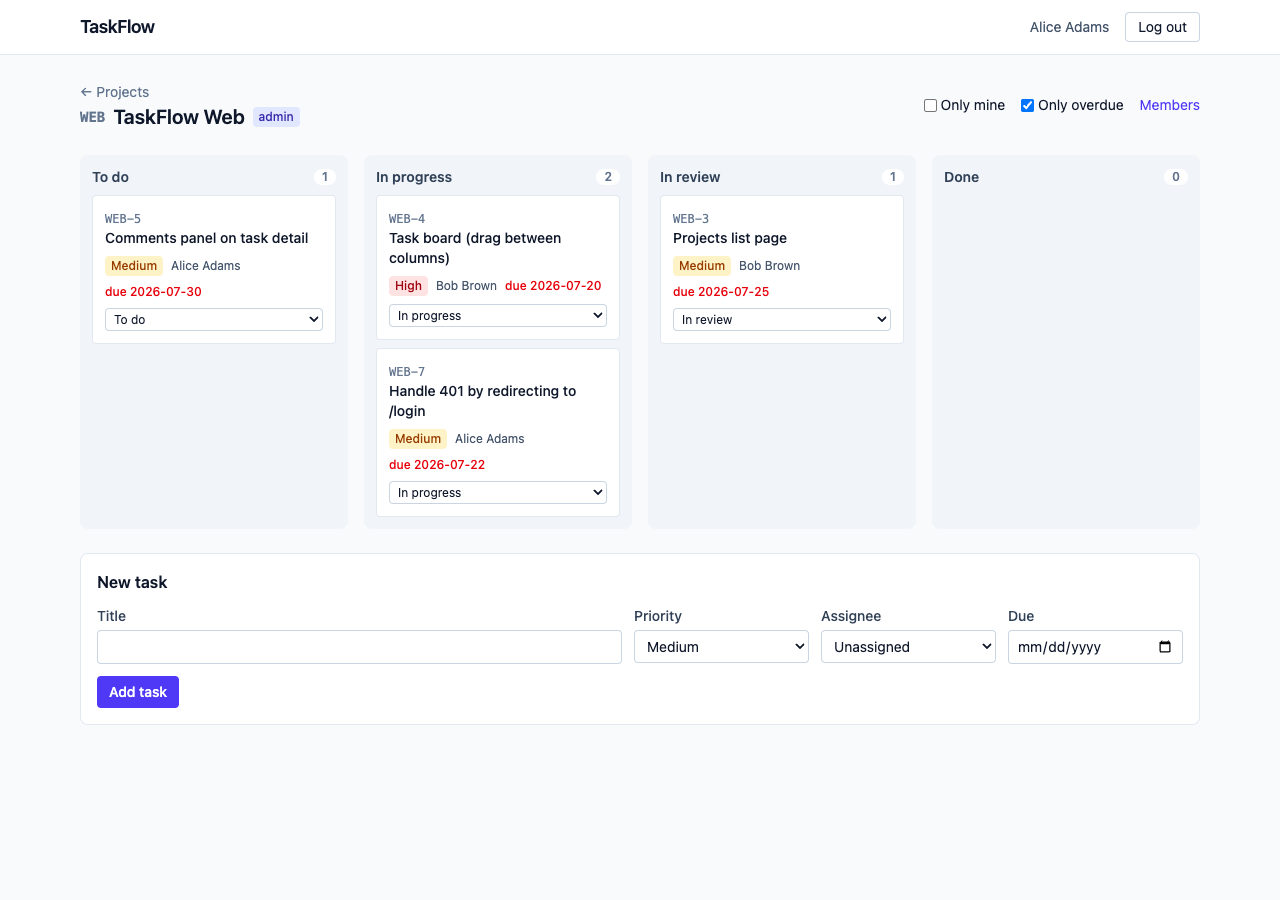Expand the Priority dropdown in New task
The height and width of the screenshot is (900, 1280).
coord(721,647)
